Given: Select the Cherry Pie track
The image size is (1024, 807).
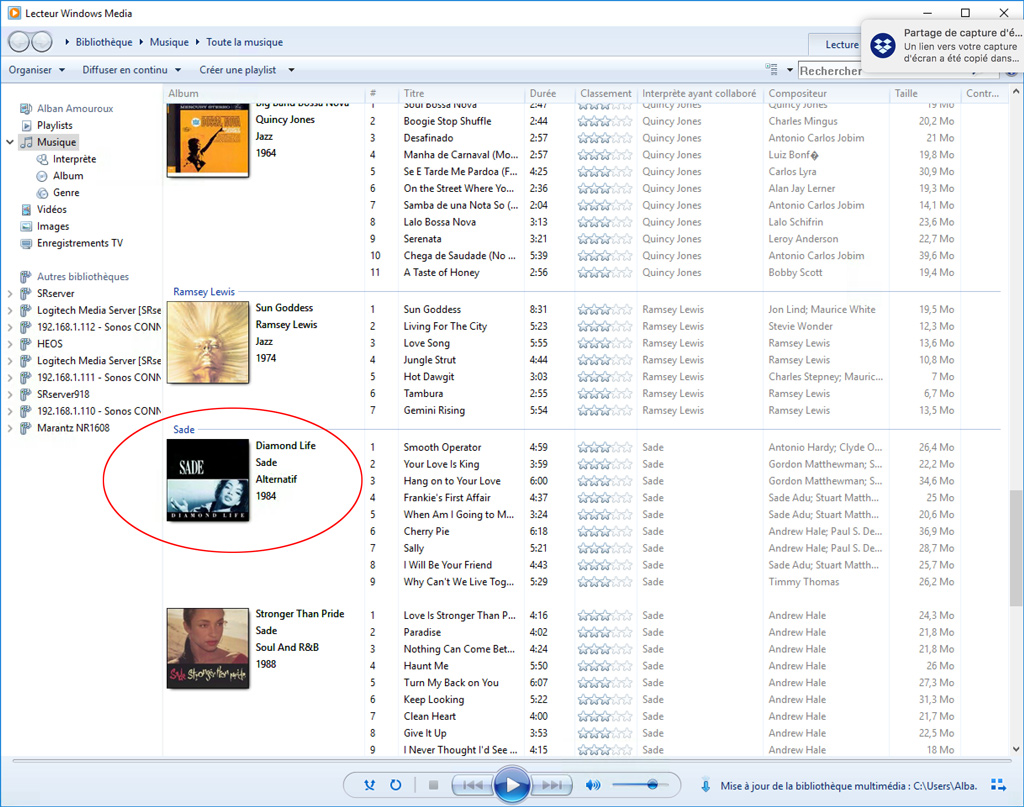Looking at the screenshot, I should click(426, 531).
